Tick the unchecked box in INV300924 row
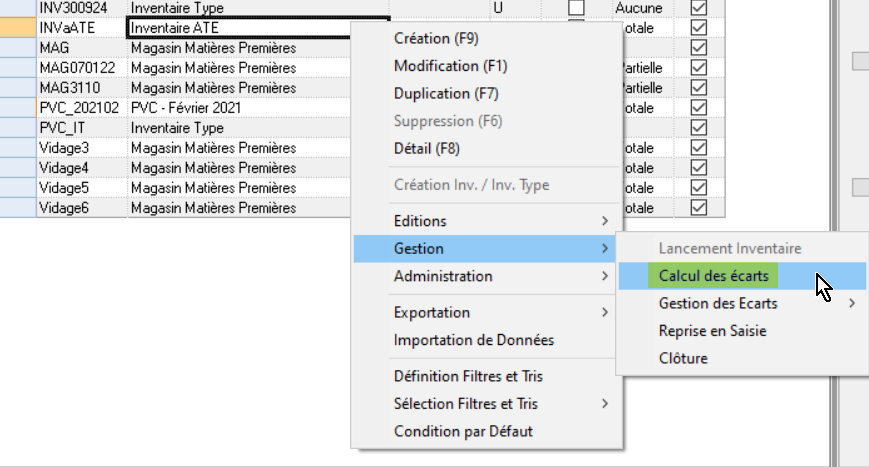Screen dimensions: 869x467 point(576,8)
